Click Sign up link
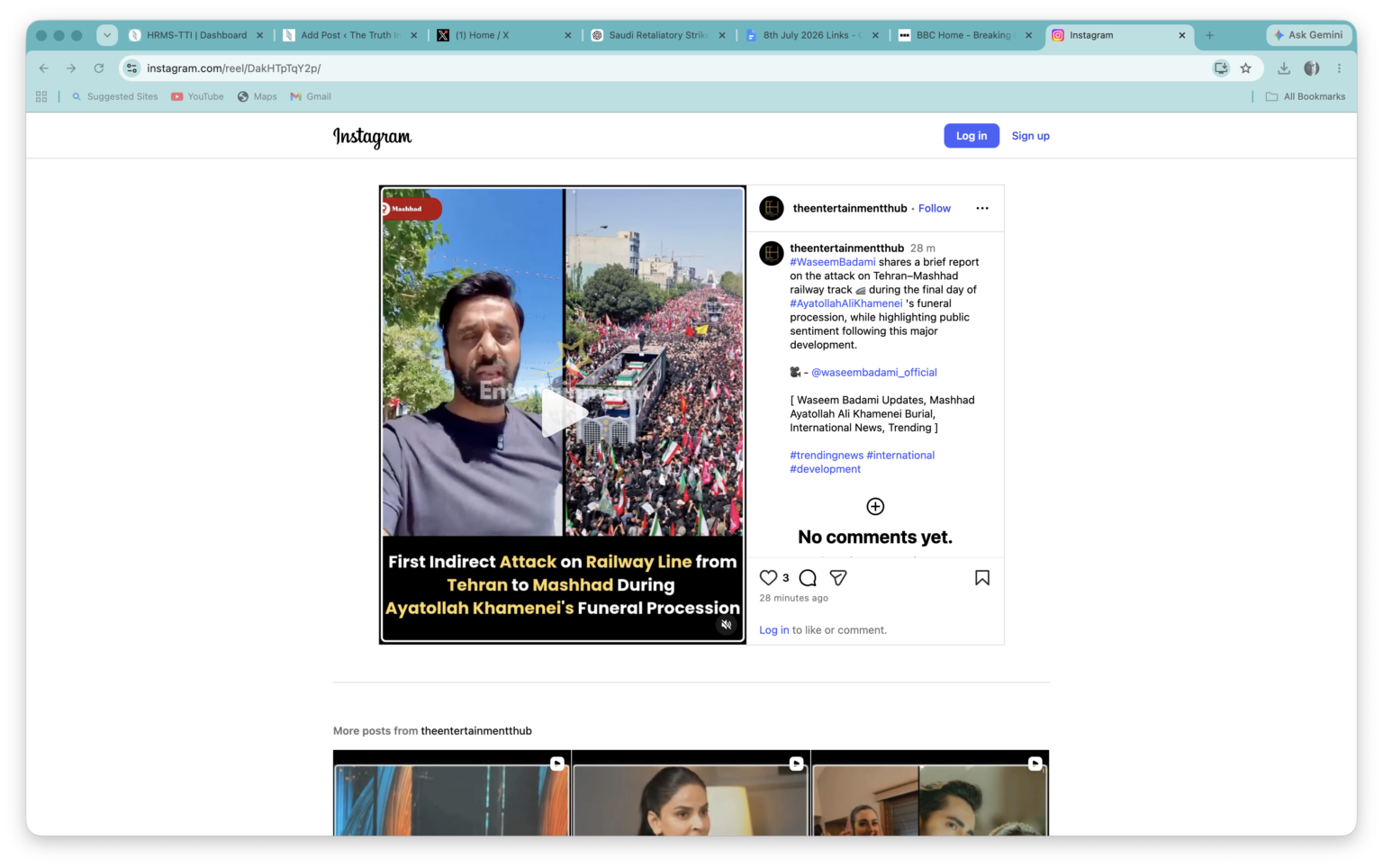 coord(1031,136)
